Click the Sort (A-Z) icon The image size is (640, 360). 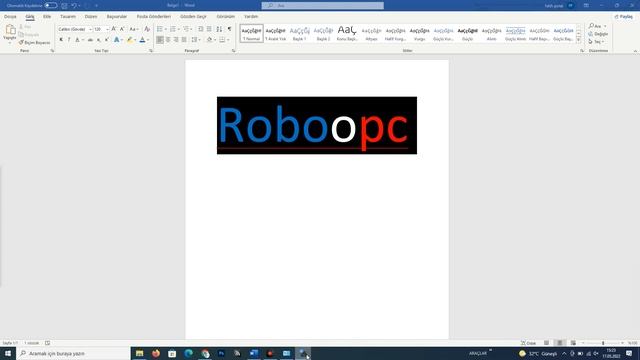coord(219,29)
